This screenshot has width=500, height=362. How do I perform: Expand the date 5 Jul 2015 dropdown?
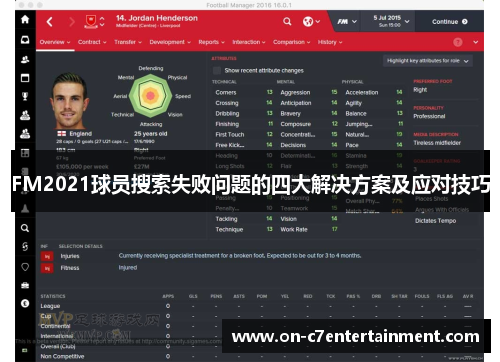click(x=391, y=21)
